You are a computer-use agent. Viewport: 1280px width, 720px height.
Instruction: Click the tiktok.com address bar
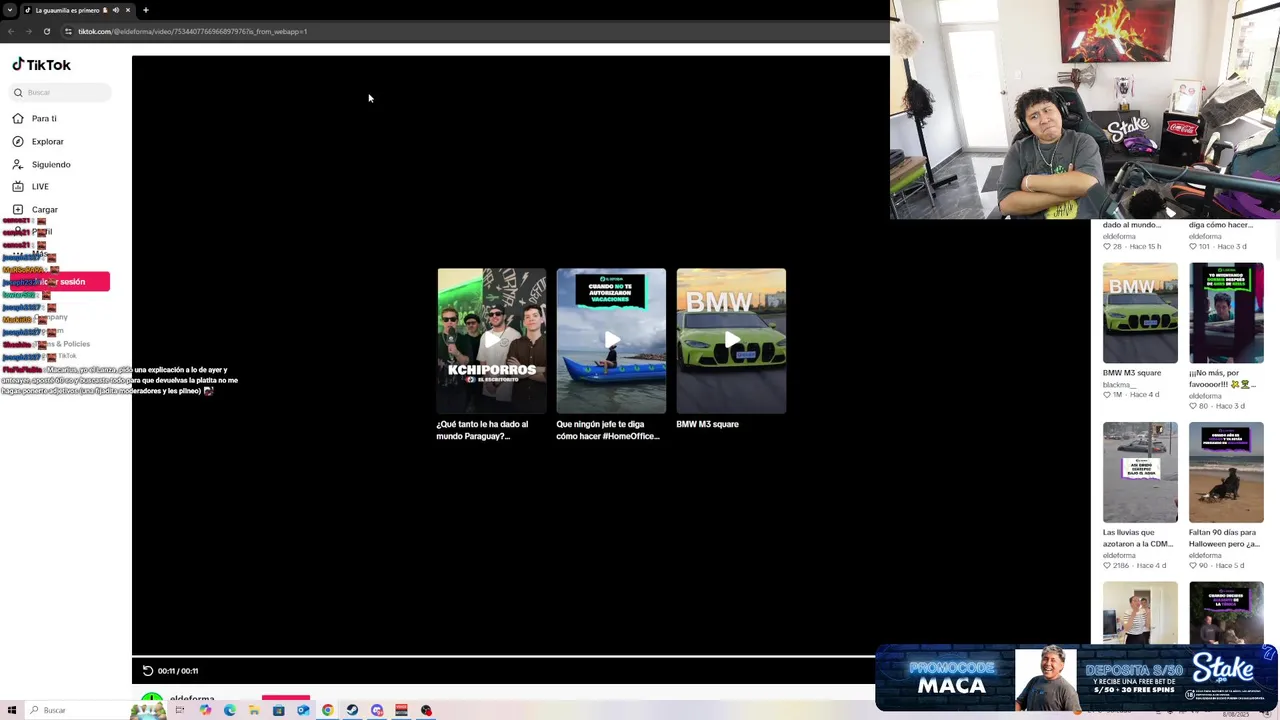coord(192,31)
